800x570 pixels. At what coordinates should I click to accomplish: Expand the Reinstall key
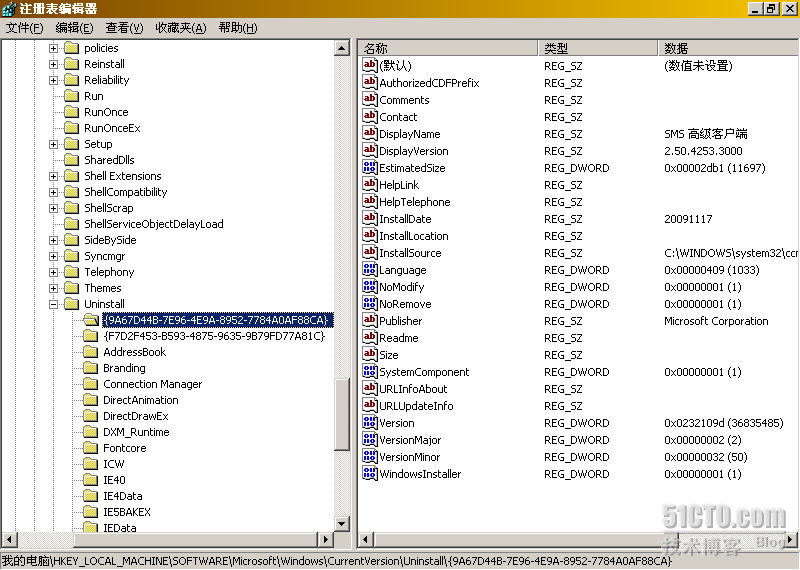(53, 64)
